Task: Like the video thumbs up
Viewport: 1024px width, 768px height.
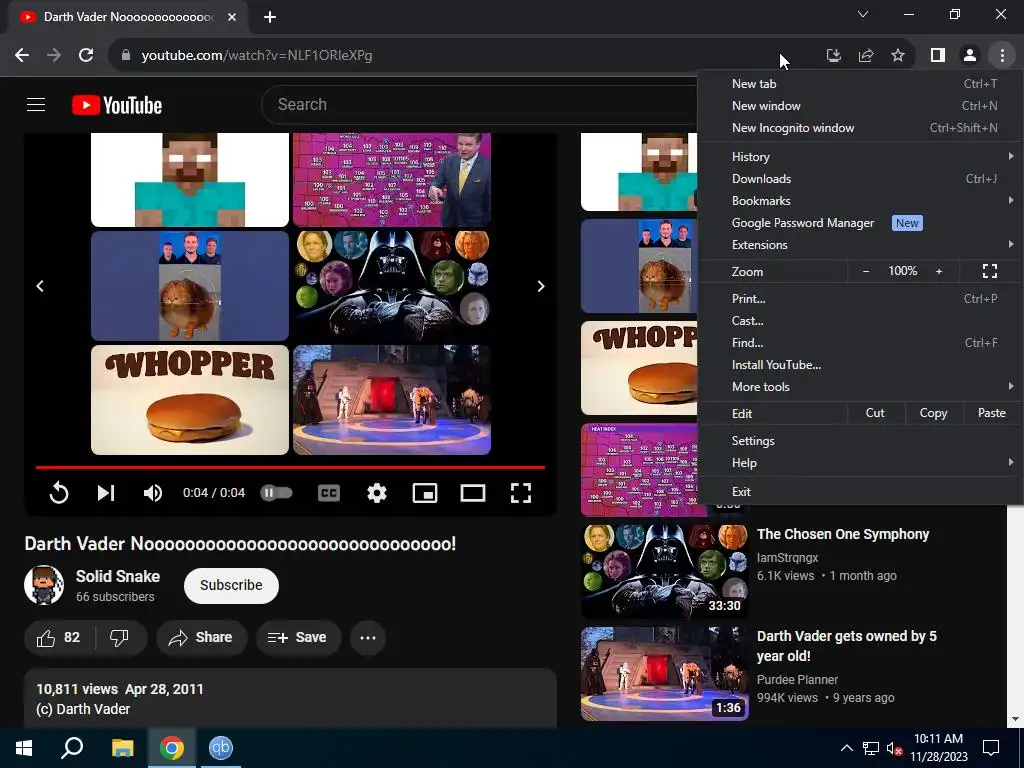Action: (x=59, y=637)
